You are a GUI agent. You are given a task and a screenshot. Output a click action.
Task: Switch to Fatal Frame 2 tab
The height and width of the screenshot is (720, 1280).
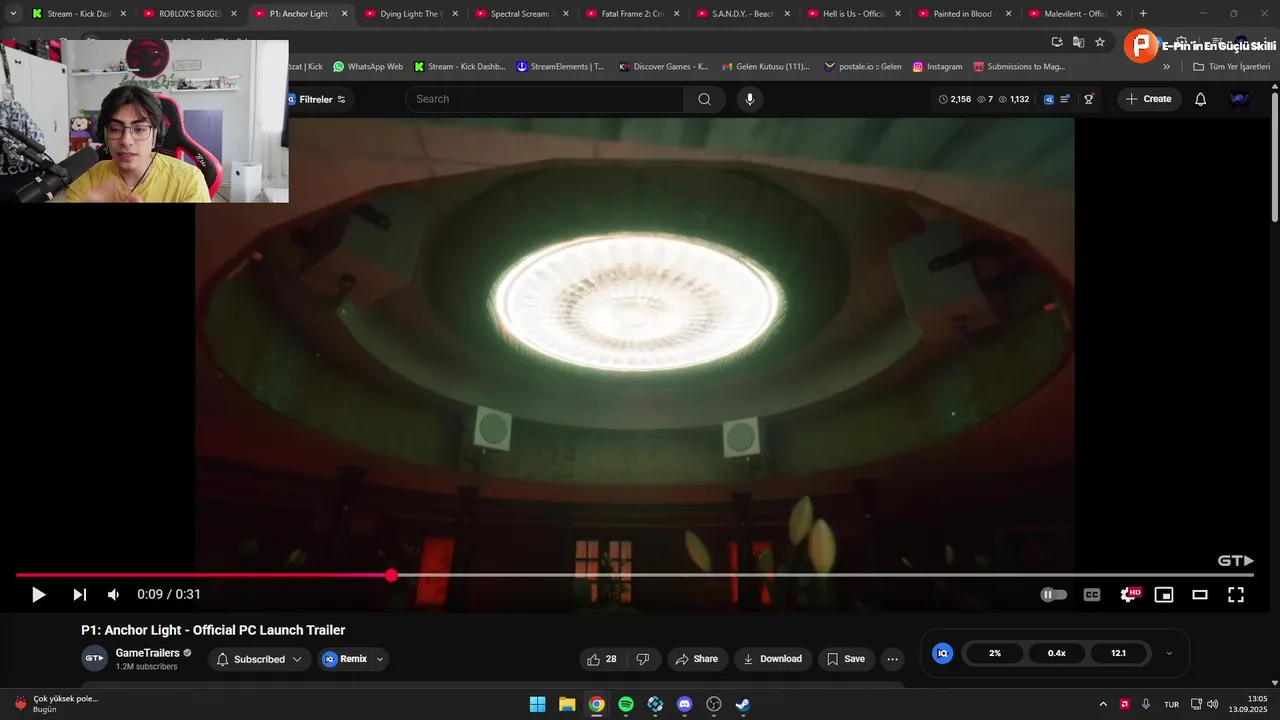pyautogui.click(x=632, y=14)
